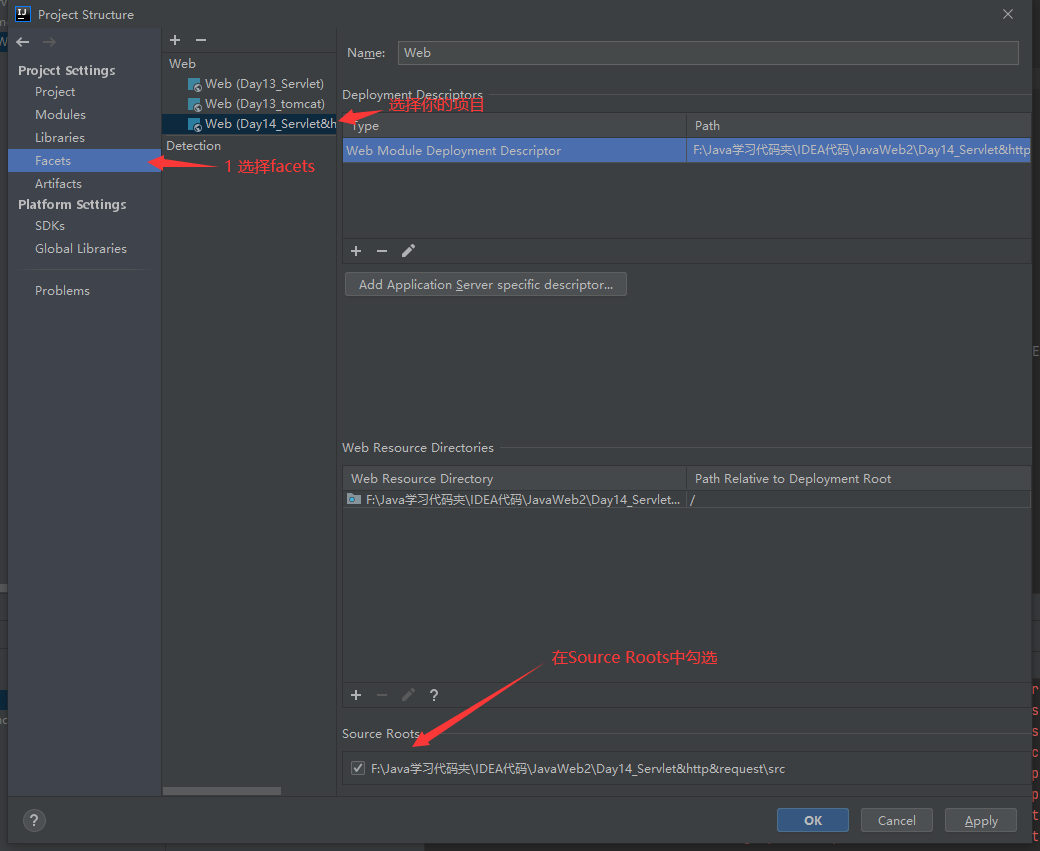Select Web (Day13_Servlet) facet

[x=264, y=84]
